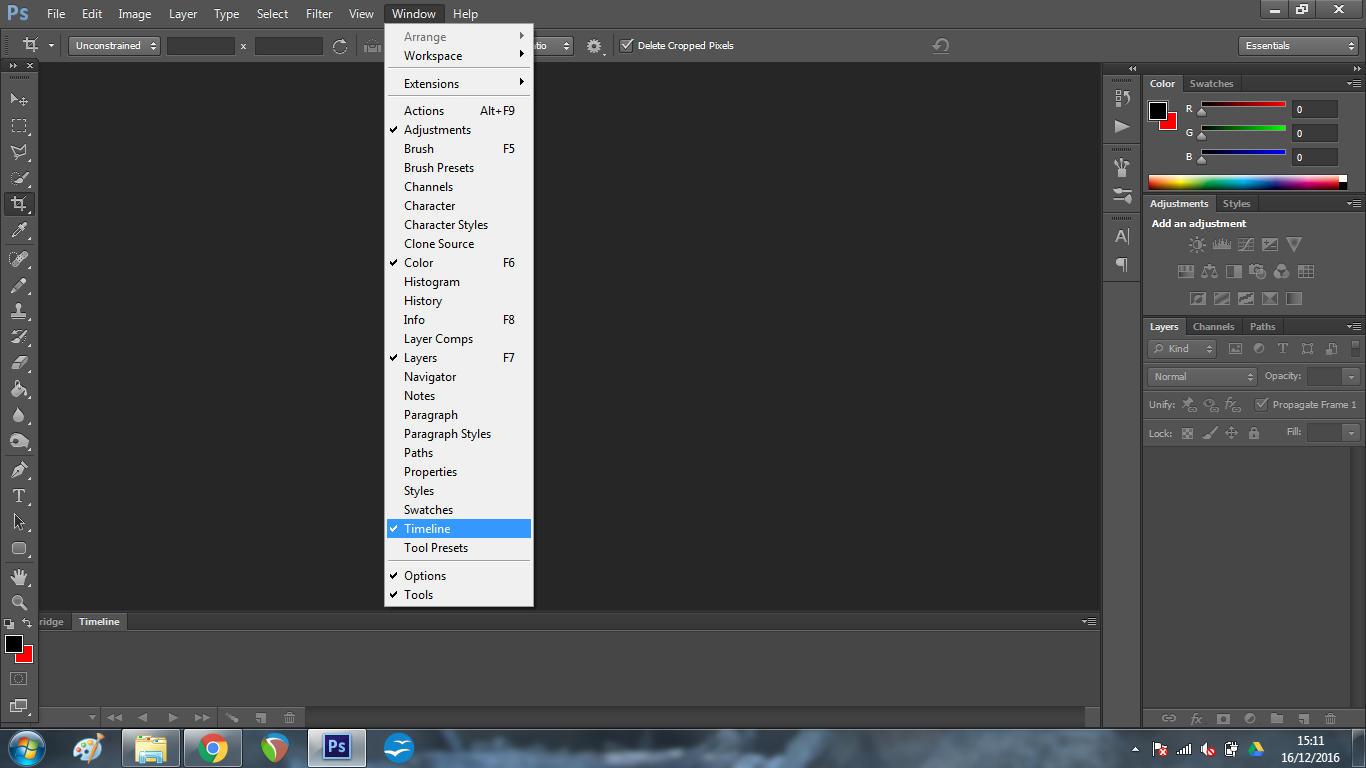The image size is (1366, 768).
Task: Open the Essentials workspace dropdown
Action: [x=1297, y=46]
